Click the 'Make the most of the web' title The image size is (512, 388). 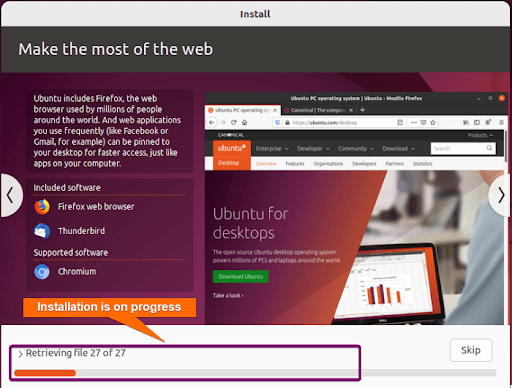(115, 49)
